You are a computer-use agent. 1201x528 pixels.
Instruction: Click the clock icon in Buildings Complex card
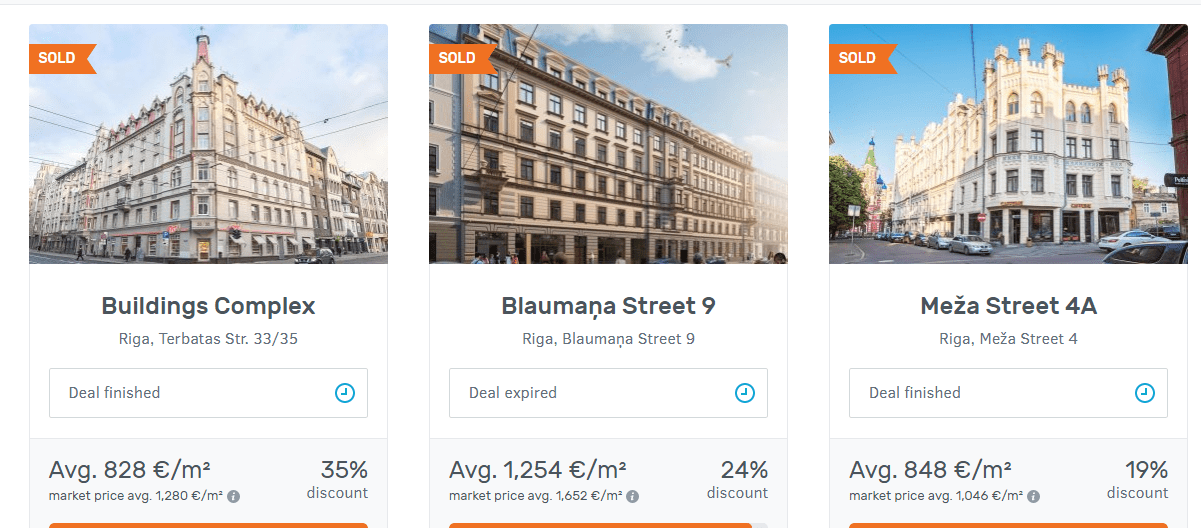344,393
